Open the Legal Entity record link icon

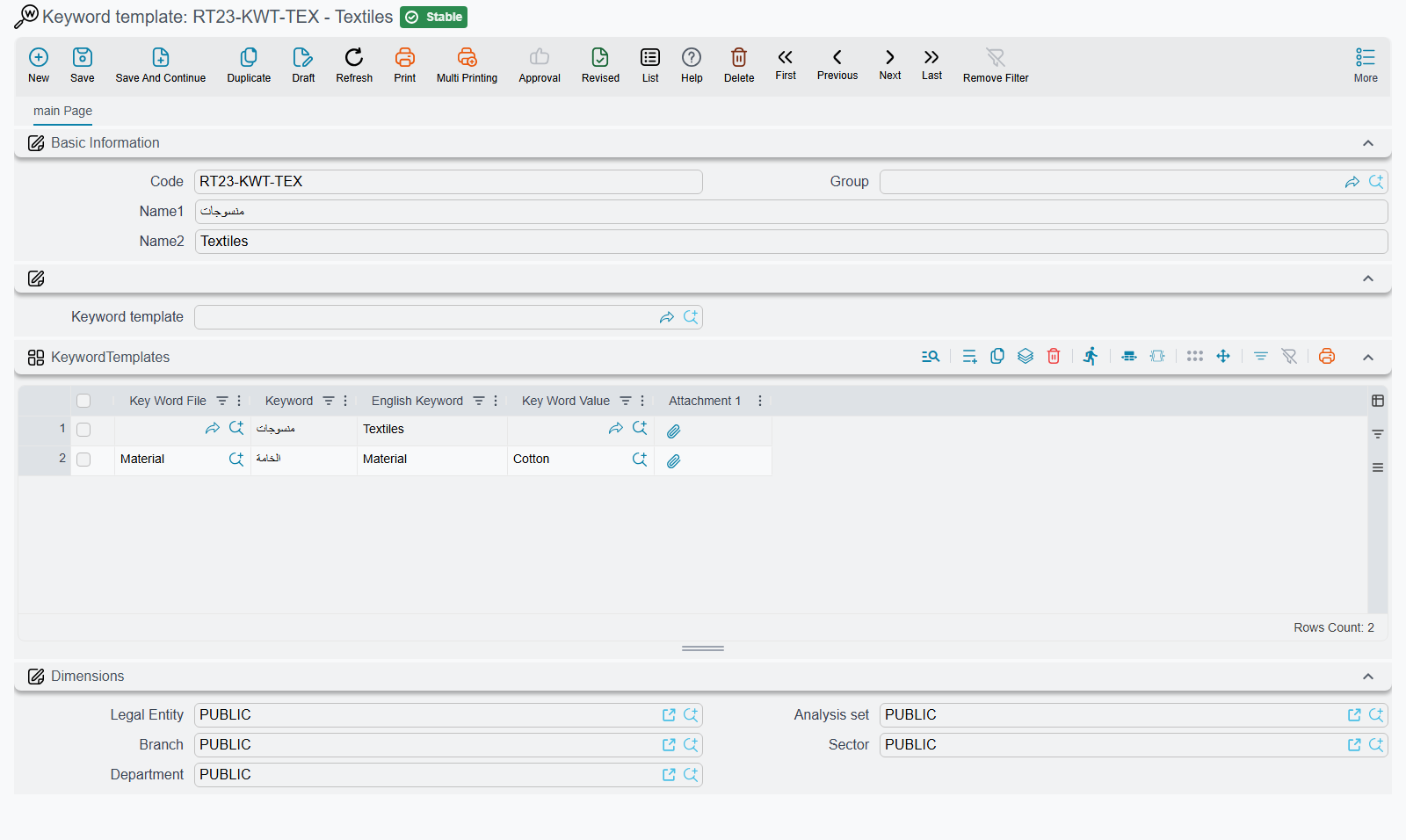tap(669, 715)
